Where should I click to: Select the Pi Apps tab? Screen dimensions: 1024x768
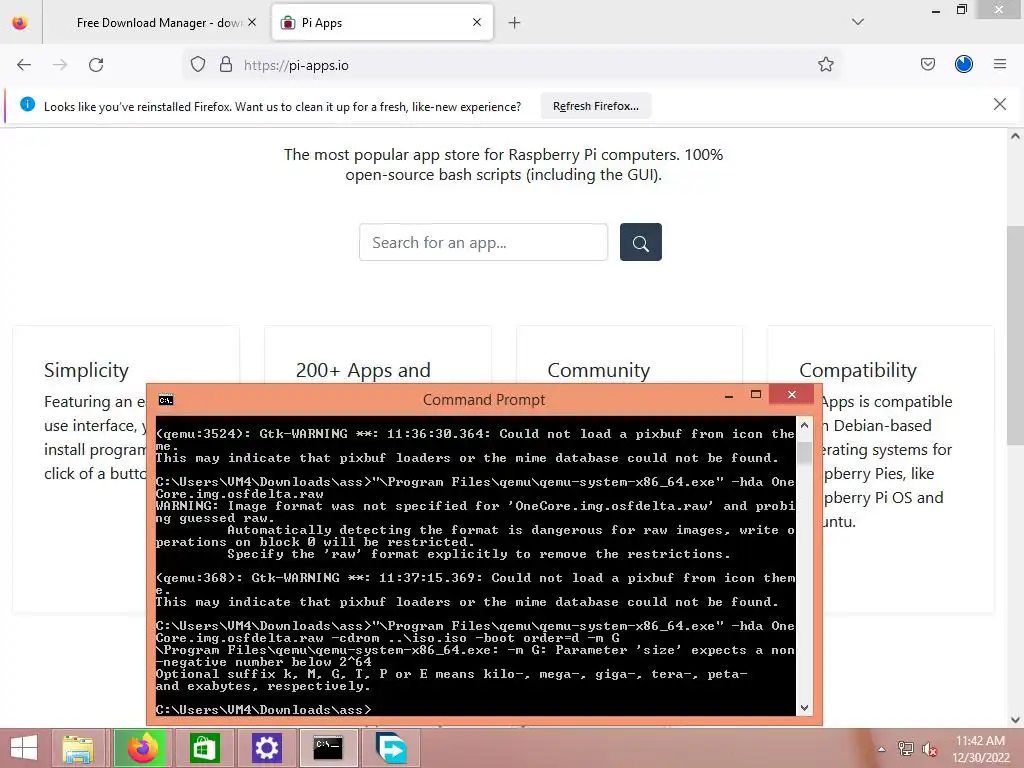[x=382, y=23]
